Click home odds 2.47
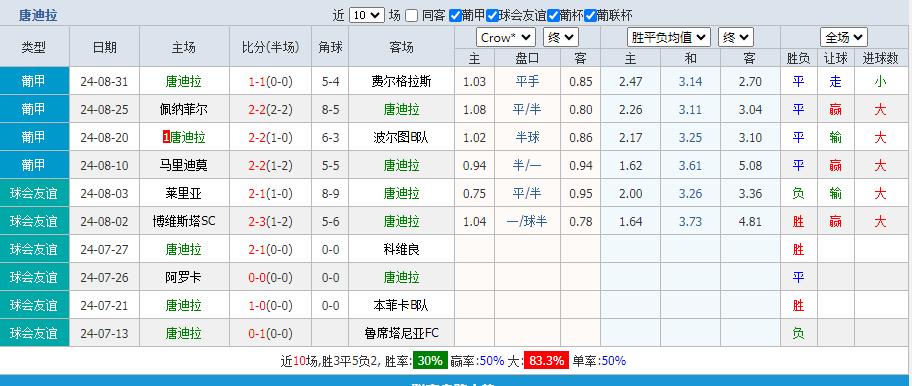The height and width of the screenshot is (386, 912). 630,81
